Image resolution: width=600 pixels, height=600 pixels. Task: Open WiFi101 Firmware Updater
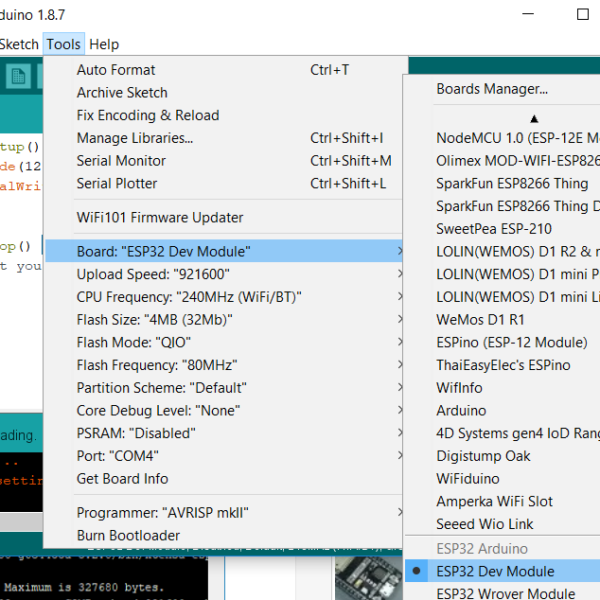(x=223, y=217)
